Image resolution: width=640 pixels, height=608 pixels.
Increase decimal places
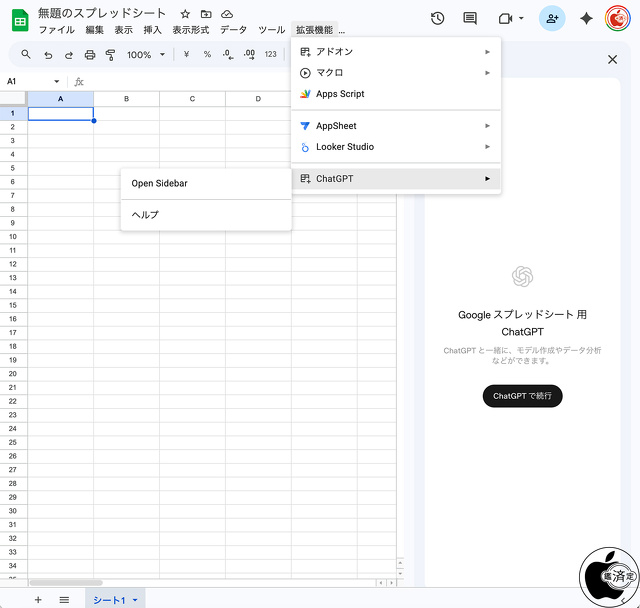click(x=249, y=55)
